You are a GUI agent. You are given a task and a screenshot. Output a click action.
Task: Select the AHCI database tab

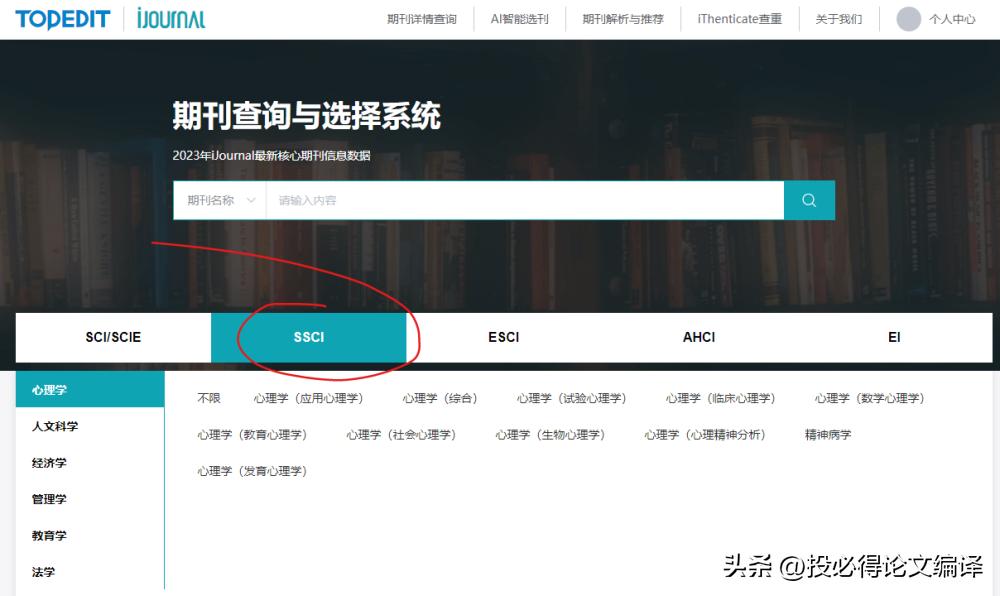tap(698, 337)
